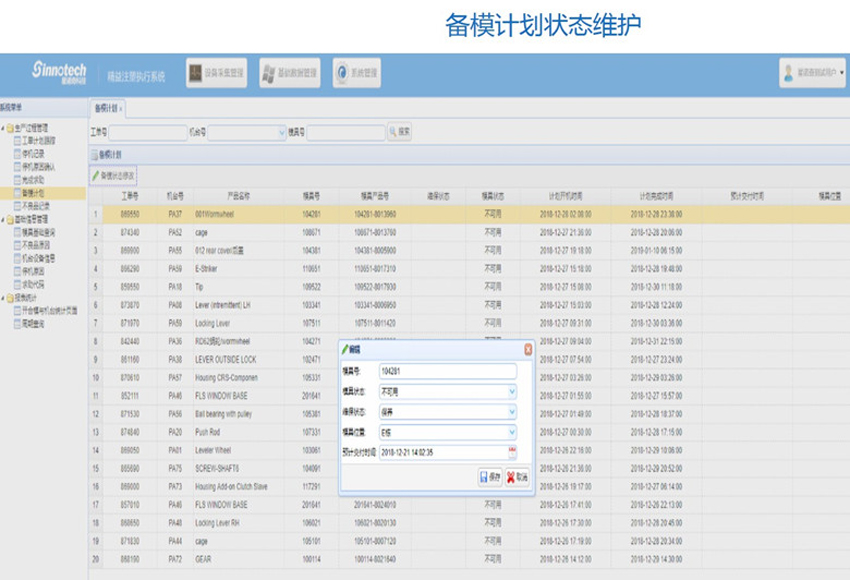Expand the 维保状态 dropdown in the dialog

(512, 411)
